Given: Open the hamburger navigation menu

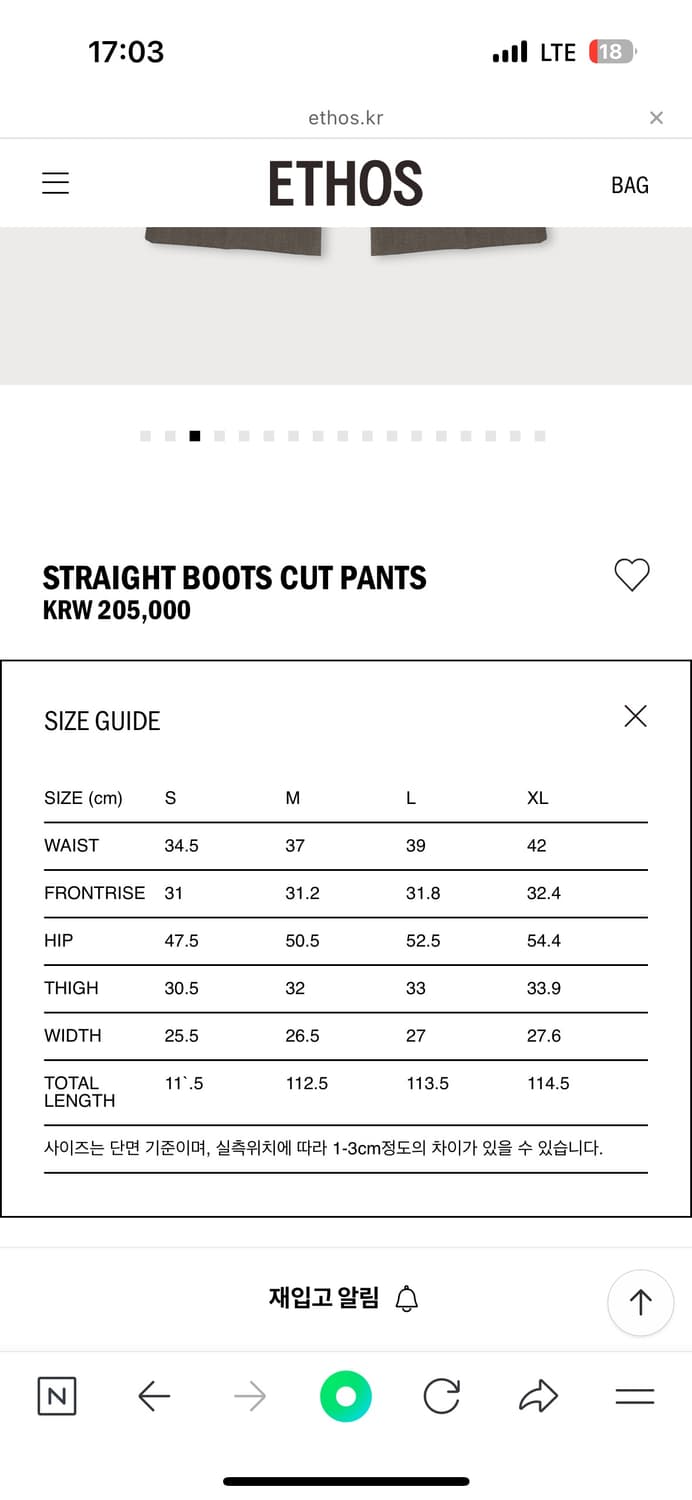Looking at the screenshot, I should [x=55, y=184].
